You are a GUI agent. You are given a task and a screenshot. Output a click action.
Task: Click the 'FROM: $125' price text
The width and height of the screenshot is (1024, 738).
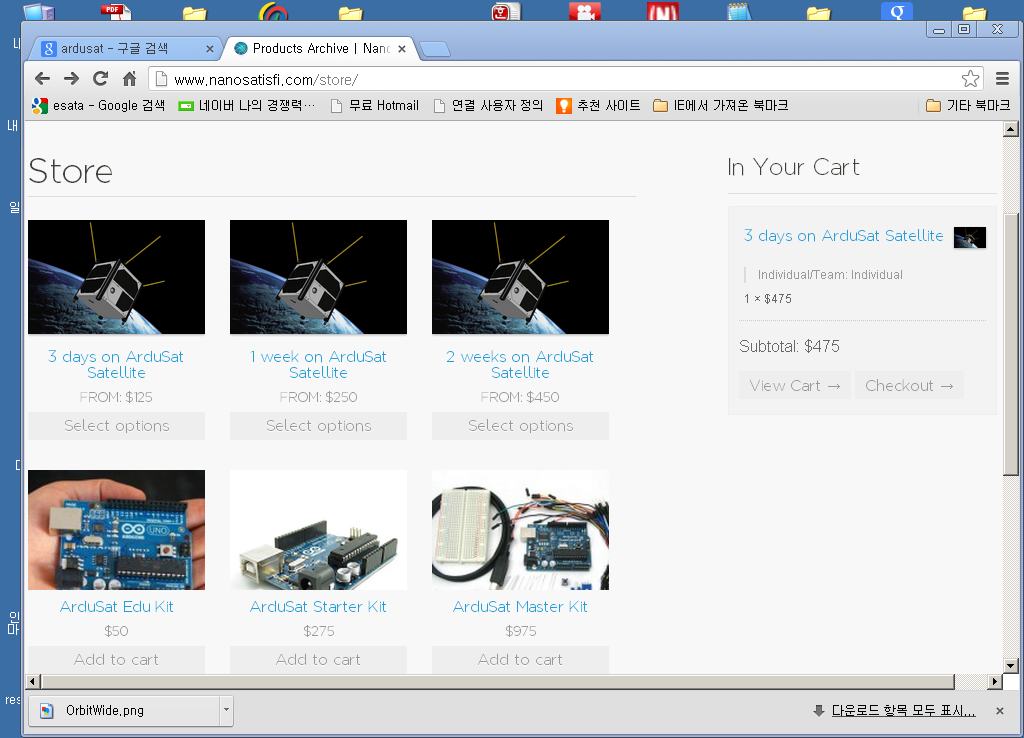click(116, 397)
